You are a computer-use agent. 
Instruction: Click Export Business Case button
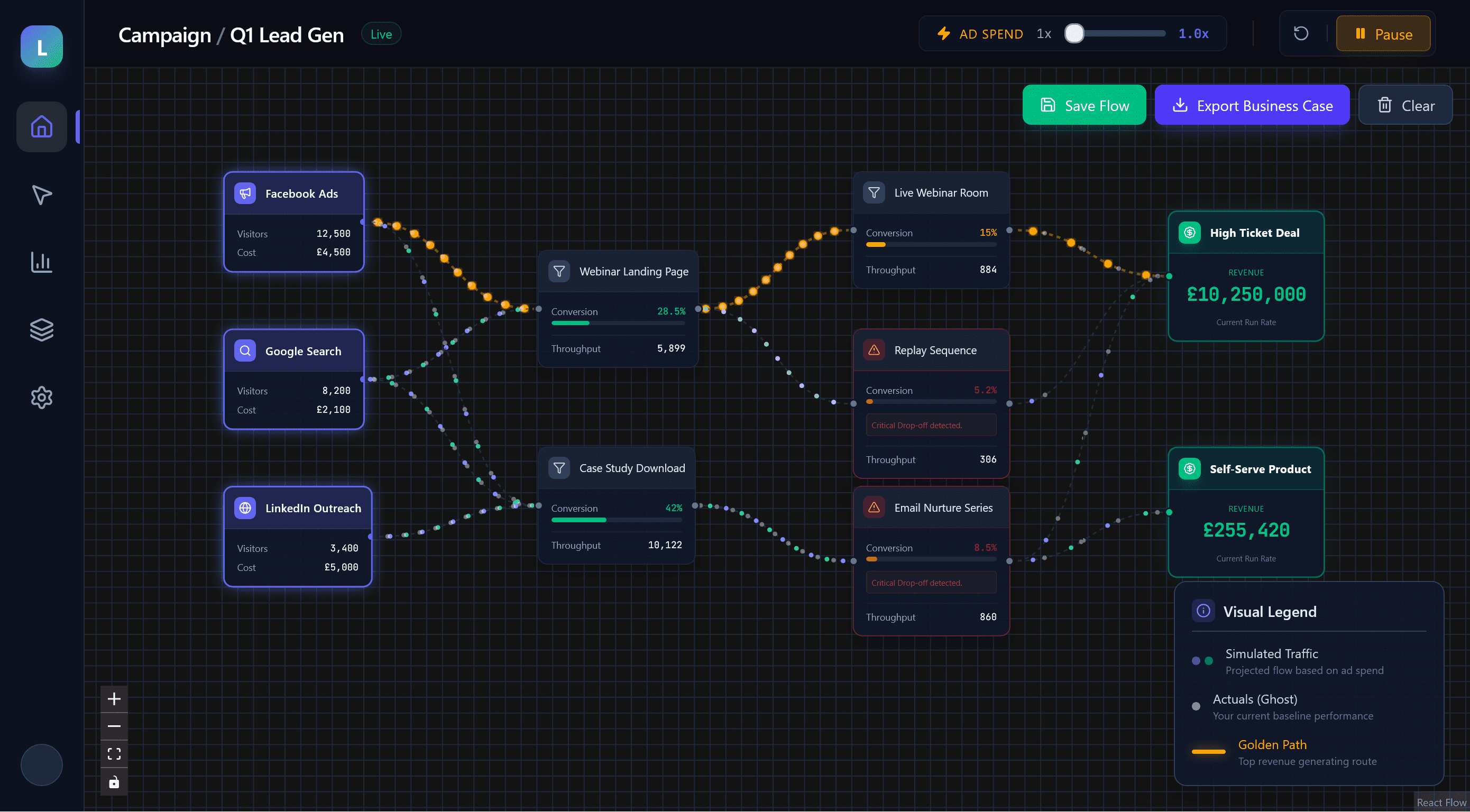tap(1252, 106)
